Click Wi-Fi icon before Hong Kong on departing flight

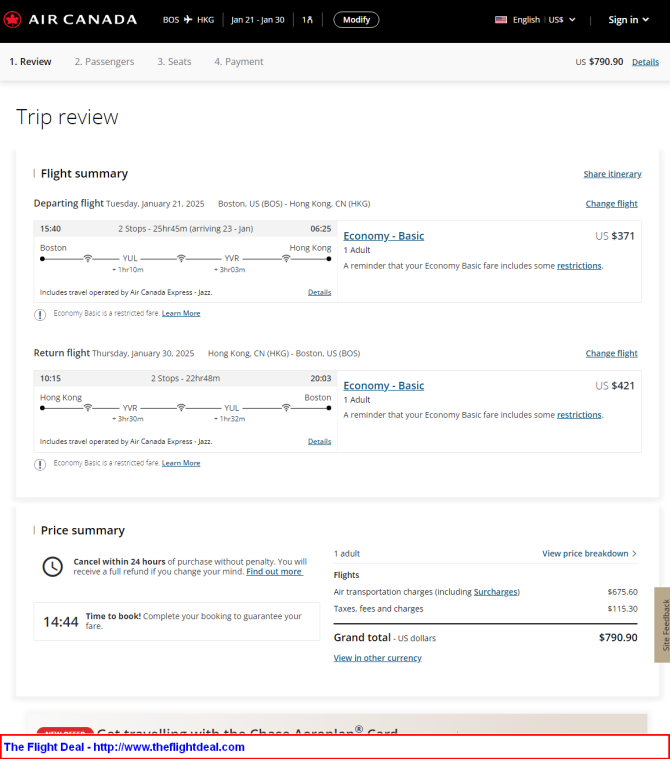coord(286,258)
